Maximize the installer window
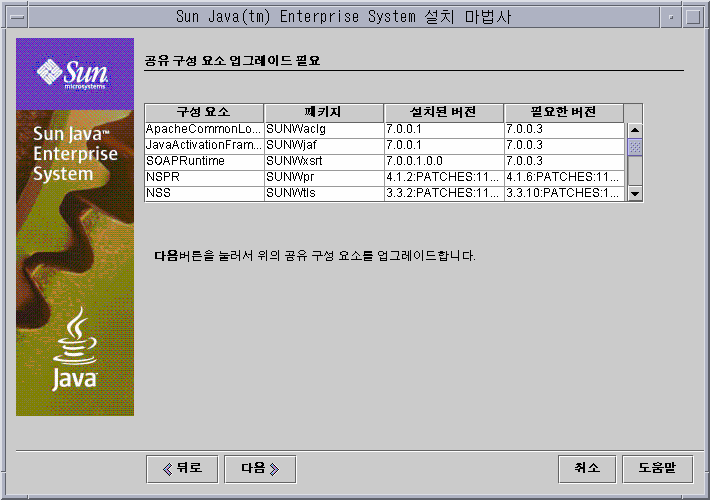This screenshot has height=500, width=710. click(x=693, y=17)
